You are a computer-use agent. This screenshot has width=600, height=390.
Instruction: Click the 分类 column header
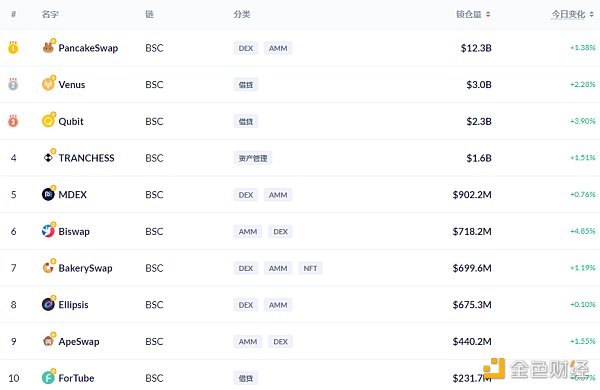[242, 14]
